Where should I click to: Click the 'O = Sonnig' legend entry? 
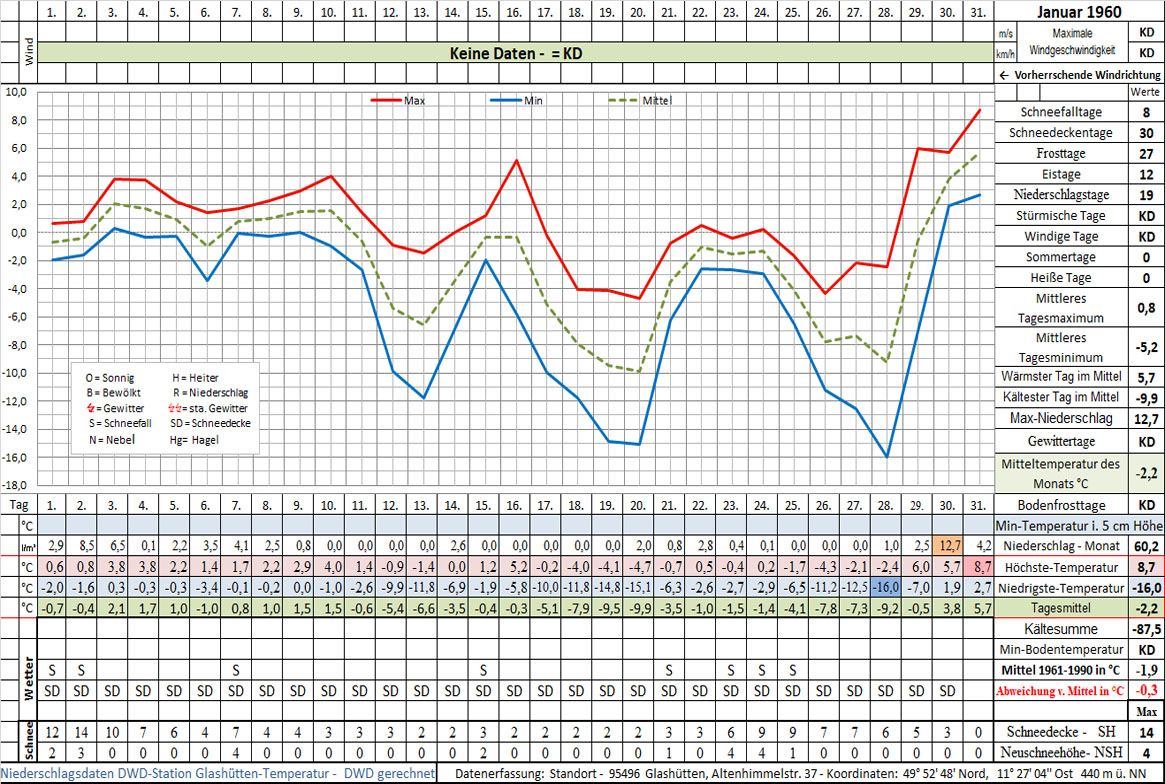(110, 378)
